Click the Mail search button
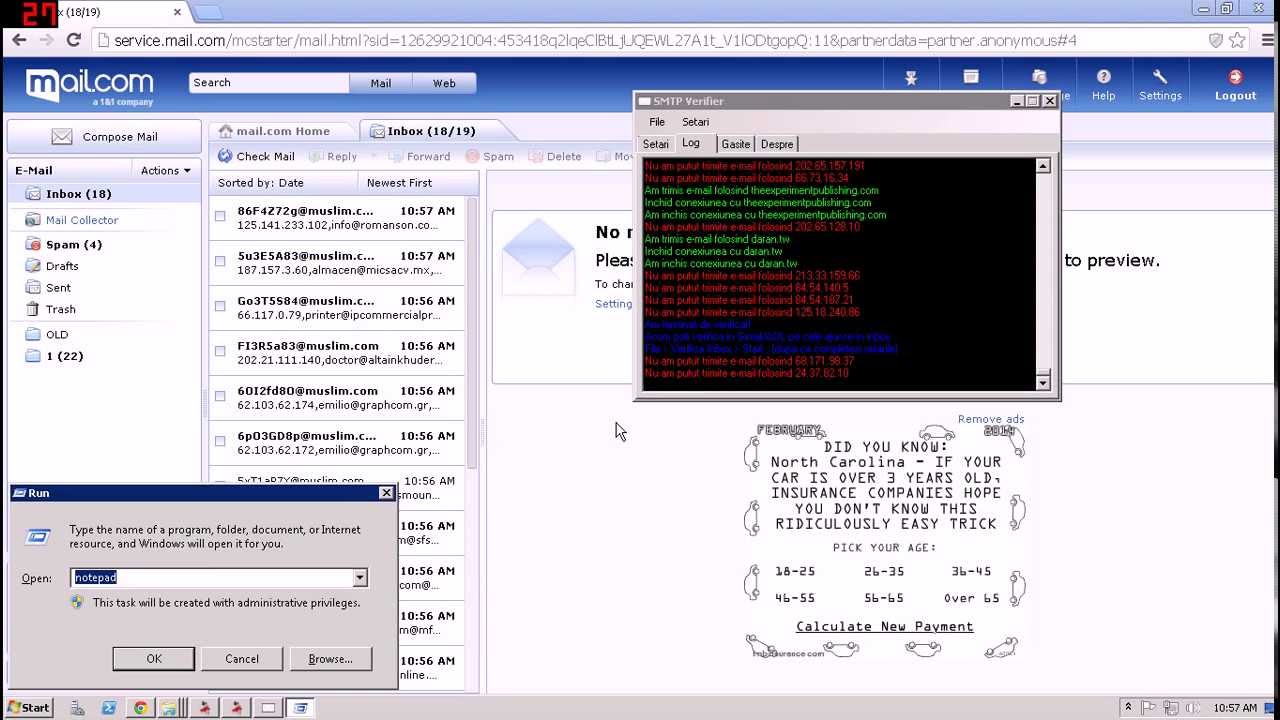1280x720 pixels. [x=381, y=83]
